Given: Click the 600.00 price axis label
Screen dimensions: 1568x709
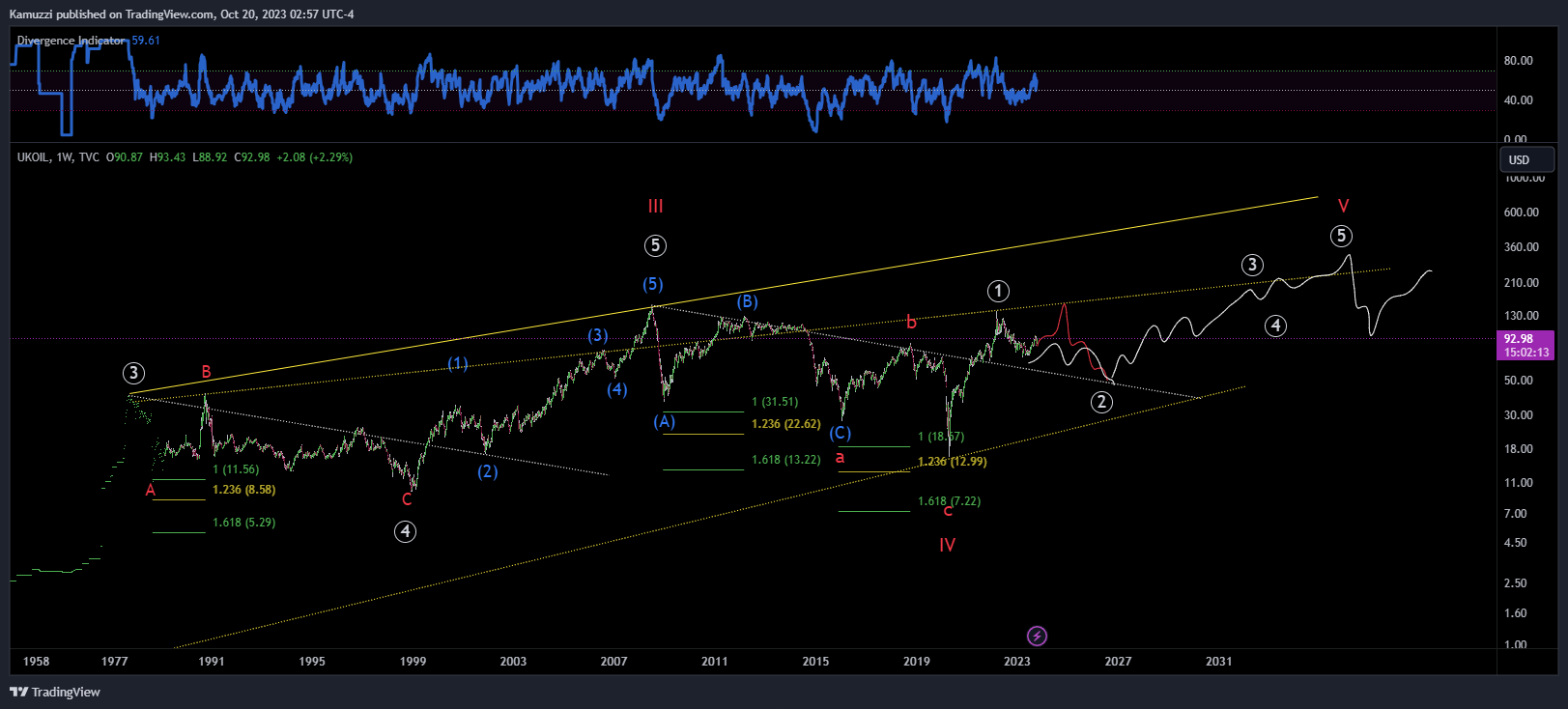Looking at the screenshot, I should [x=1521, y=213].
